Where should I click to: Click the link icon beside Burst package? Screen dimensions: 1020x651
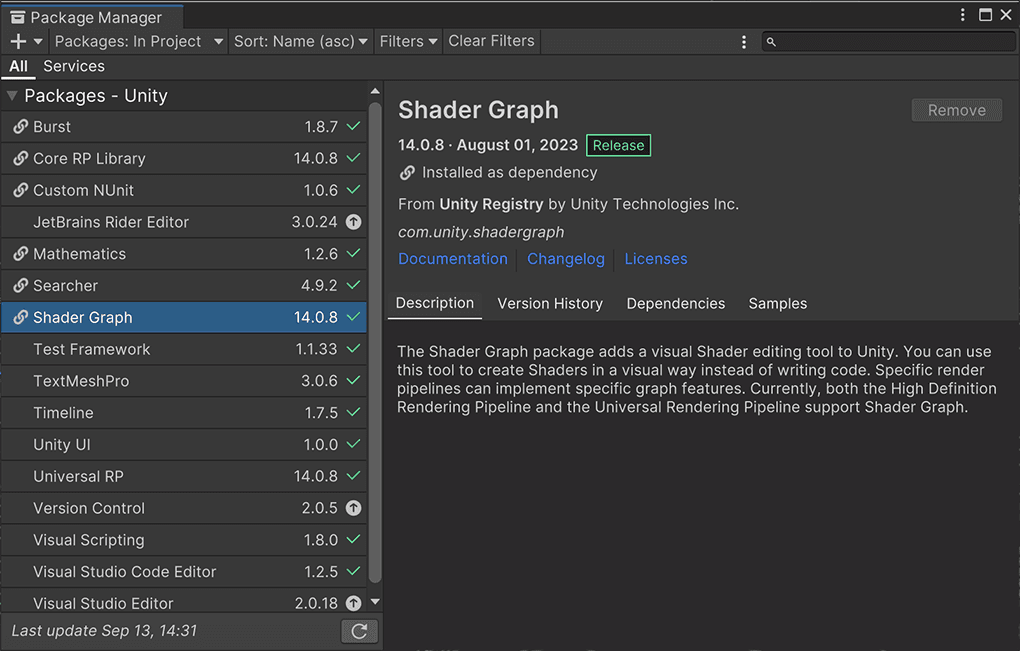(x=20, y=127)
